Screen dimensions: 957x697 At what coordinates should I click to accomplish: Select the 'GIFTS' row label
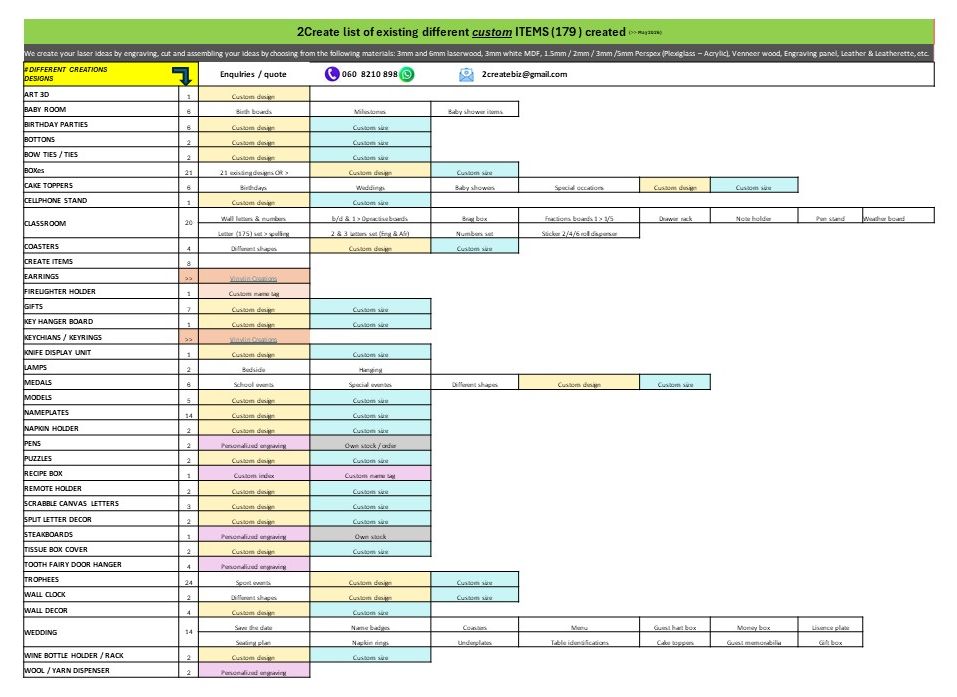coord(101,306)
